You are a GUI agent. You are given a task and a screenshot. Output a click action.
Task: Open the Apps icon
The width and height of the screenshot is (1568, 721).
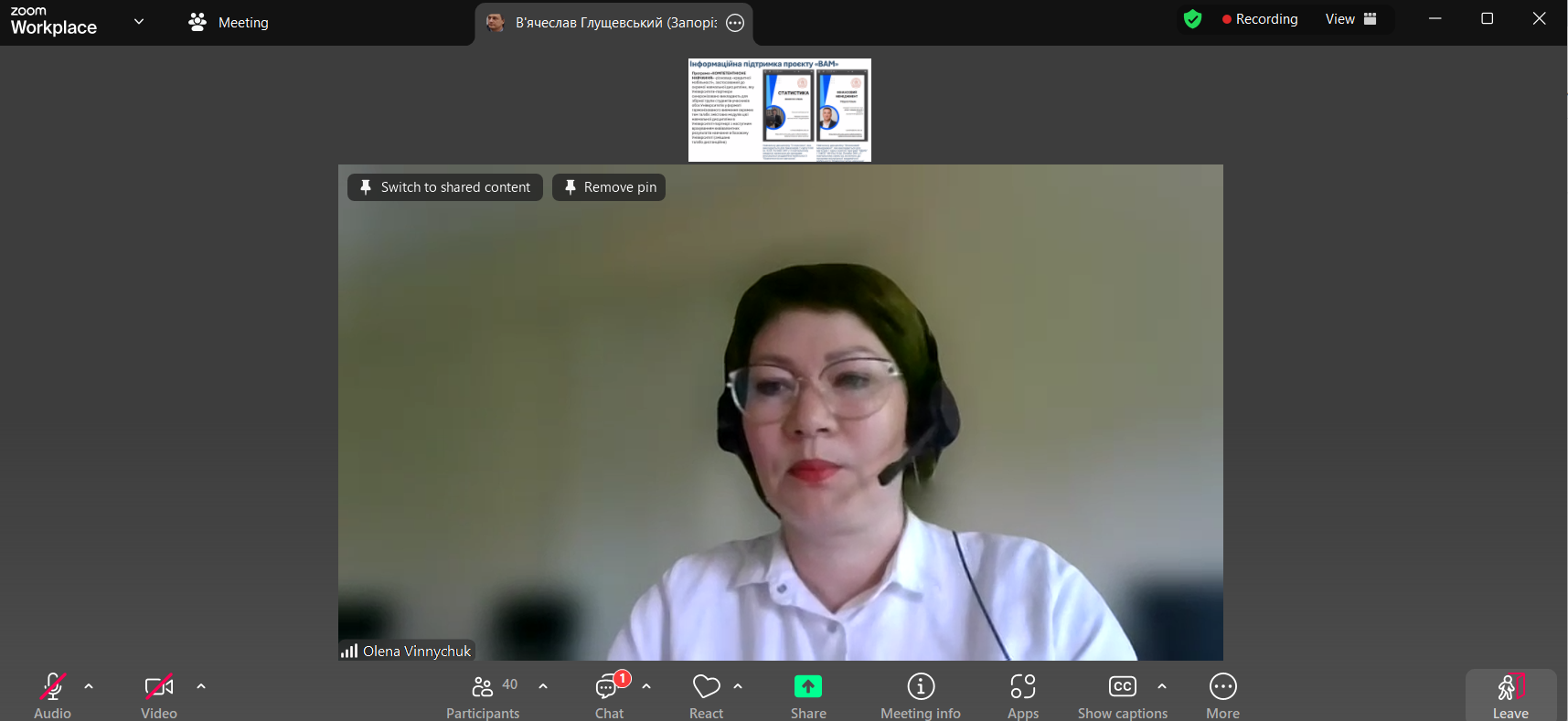click(1022, 686)
